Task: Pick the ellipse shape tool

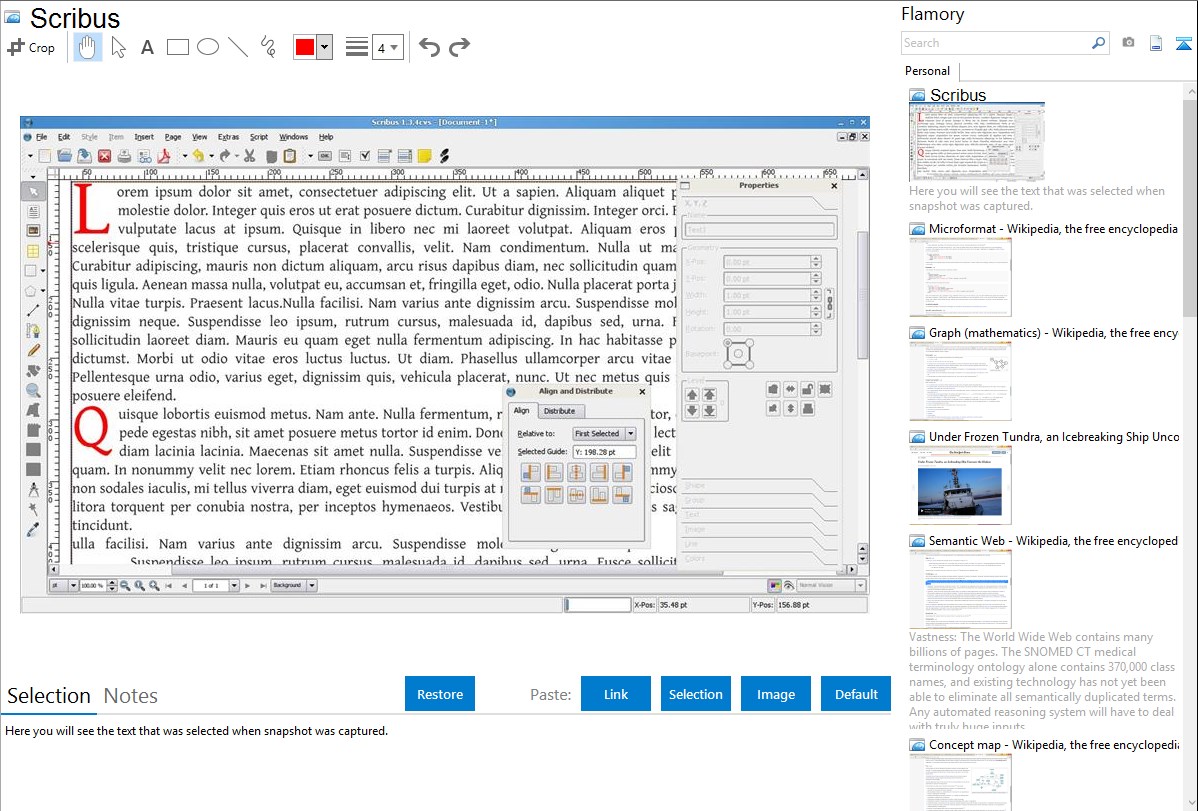Action: point(208,47)
